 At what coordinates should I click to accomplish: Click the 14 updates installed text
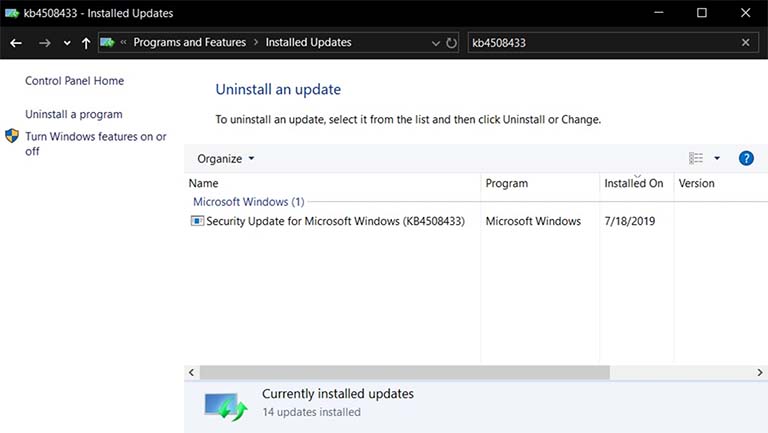(312, 412)
